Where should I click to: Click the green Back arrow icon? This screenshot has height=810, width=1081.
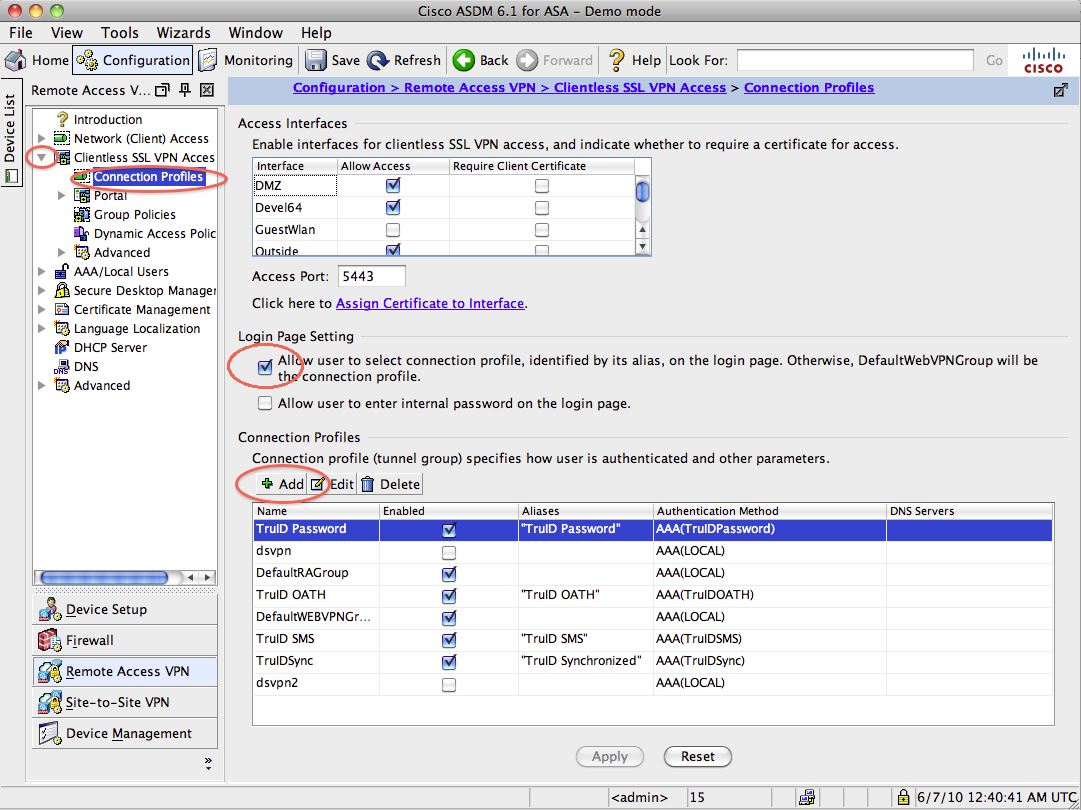click(464, 60)
